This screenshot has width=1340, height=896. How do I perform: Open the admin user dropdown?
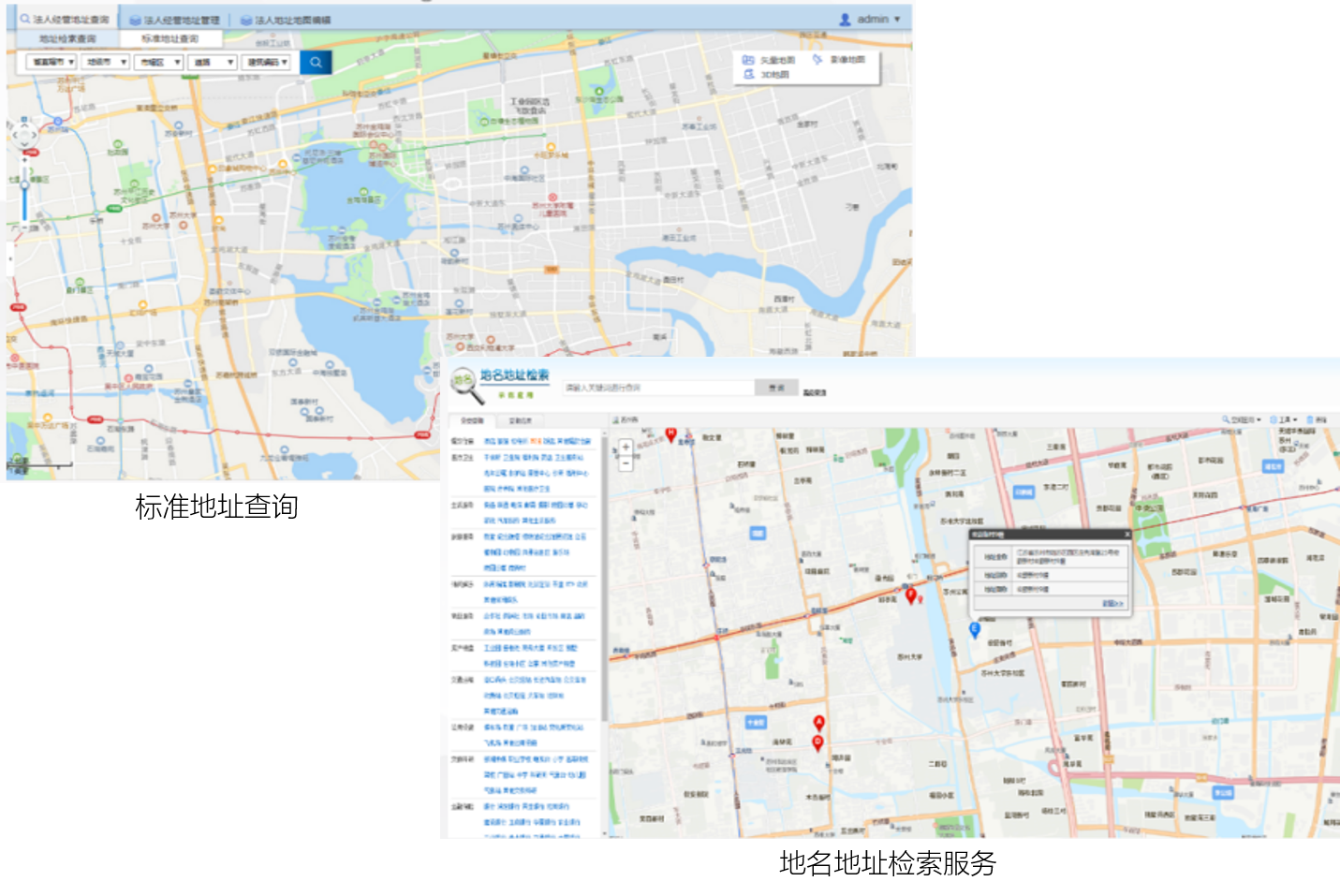tap(871, 19)
